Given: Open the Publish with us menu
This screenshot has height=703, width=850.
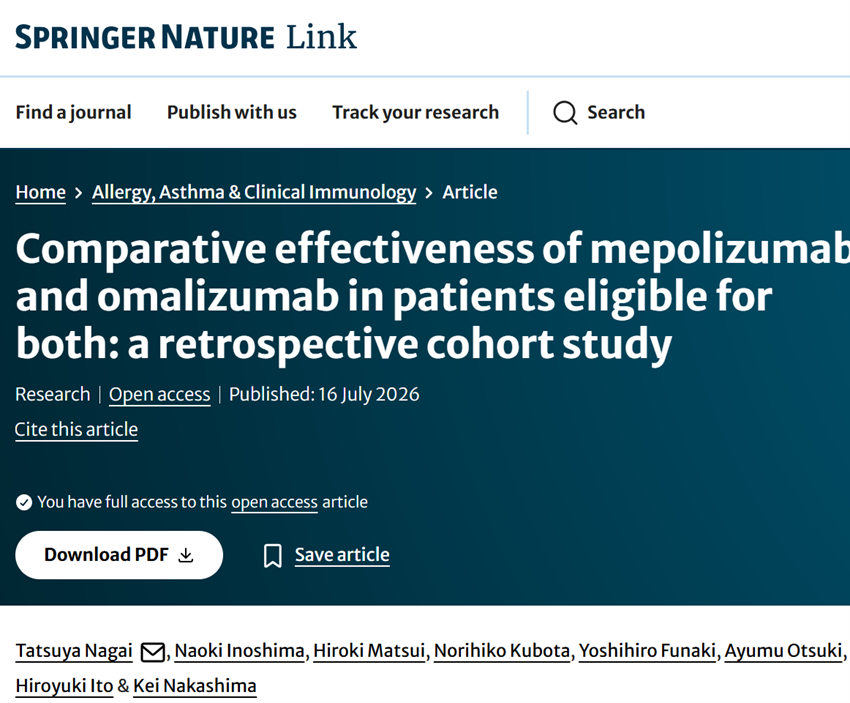Looking at the screenshot, I should click(231, 112).
